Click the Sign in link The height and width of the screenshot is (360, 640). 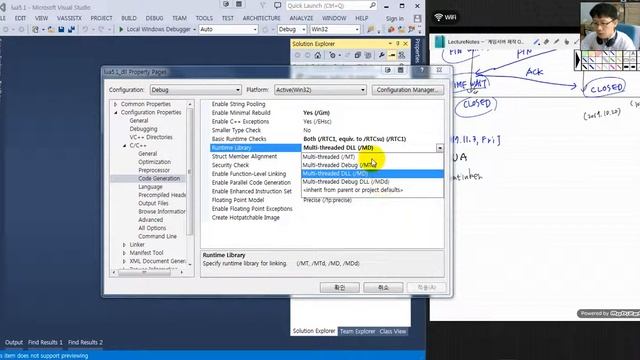tap(395, 18)
